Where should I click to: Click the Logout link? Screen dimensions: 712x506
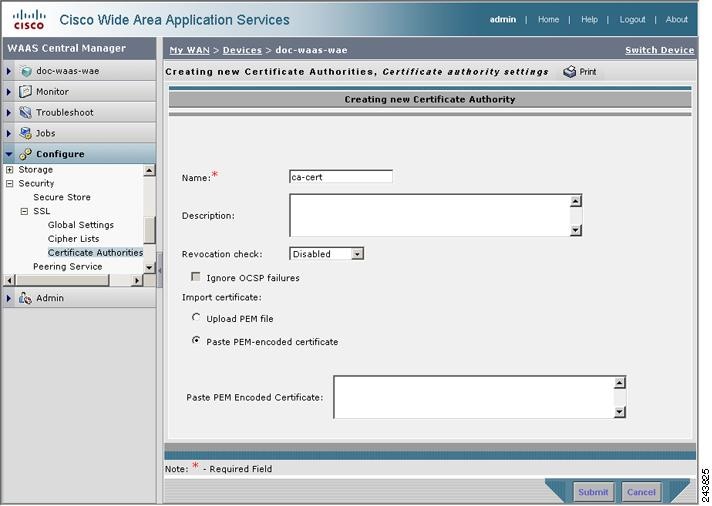coord(632,20)
